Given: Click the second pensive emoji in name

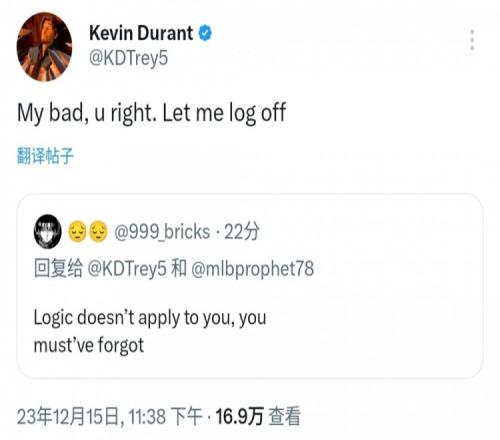Looking at the screenshot, I should point(98,231).
